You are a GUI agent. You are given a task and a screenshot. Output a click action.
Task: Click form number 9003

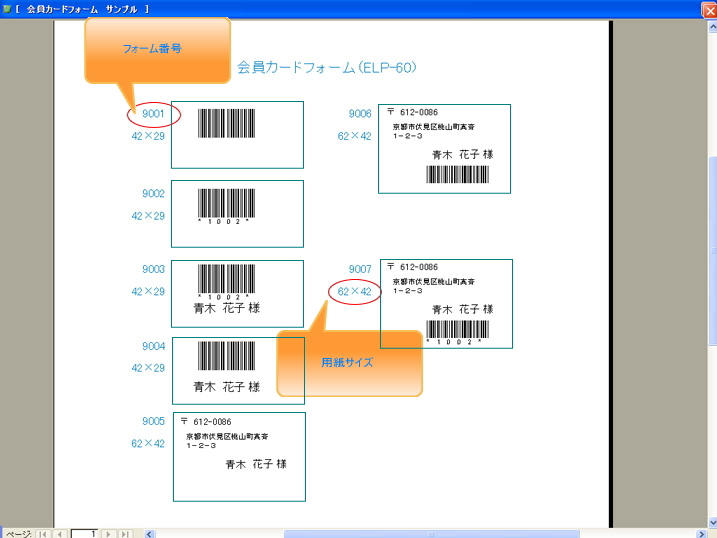click(x=153, y=269)
